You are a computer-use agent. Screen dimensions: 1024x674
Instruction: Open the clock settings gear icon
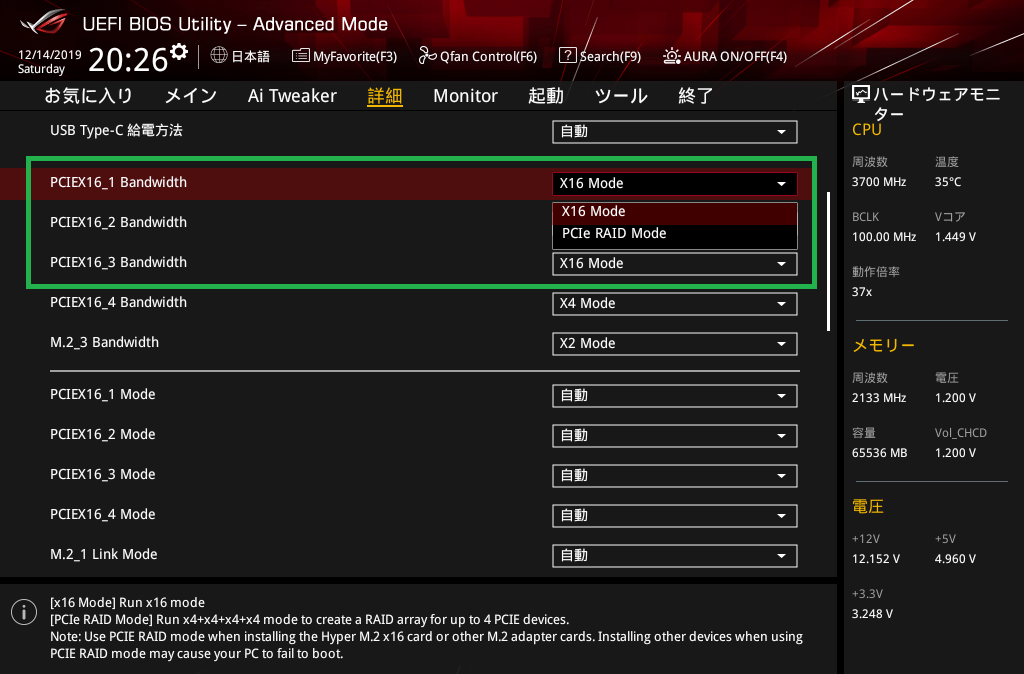[x=179, y=52]
